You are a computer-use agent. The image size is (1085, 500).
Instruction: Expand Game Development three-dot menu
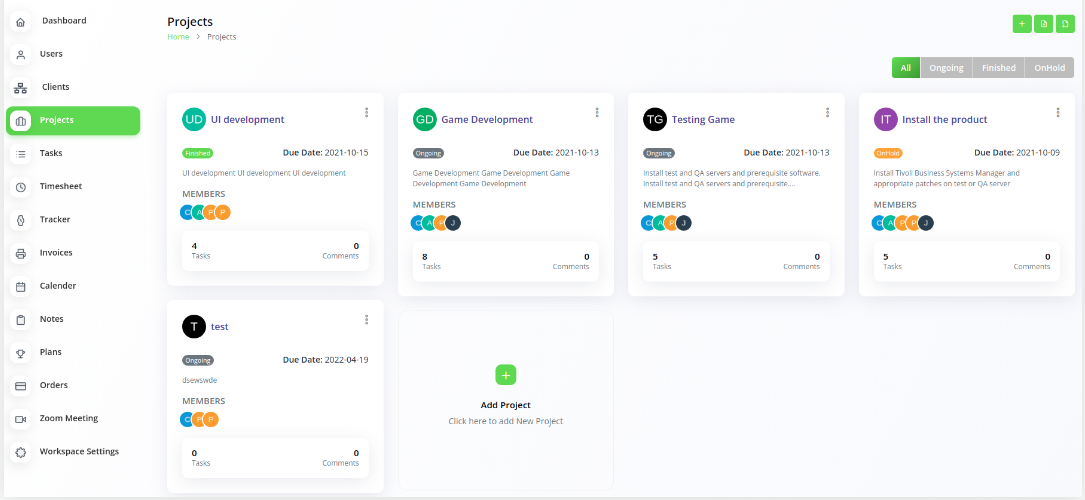[597, 113]
